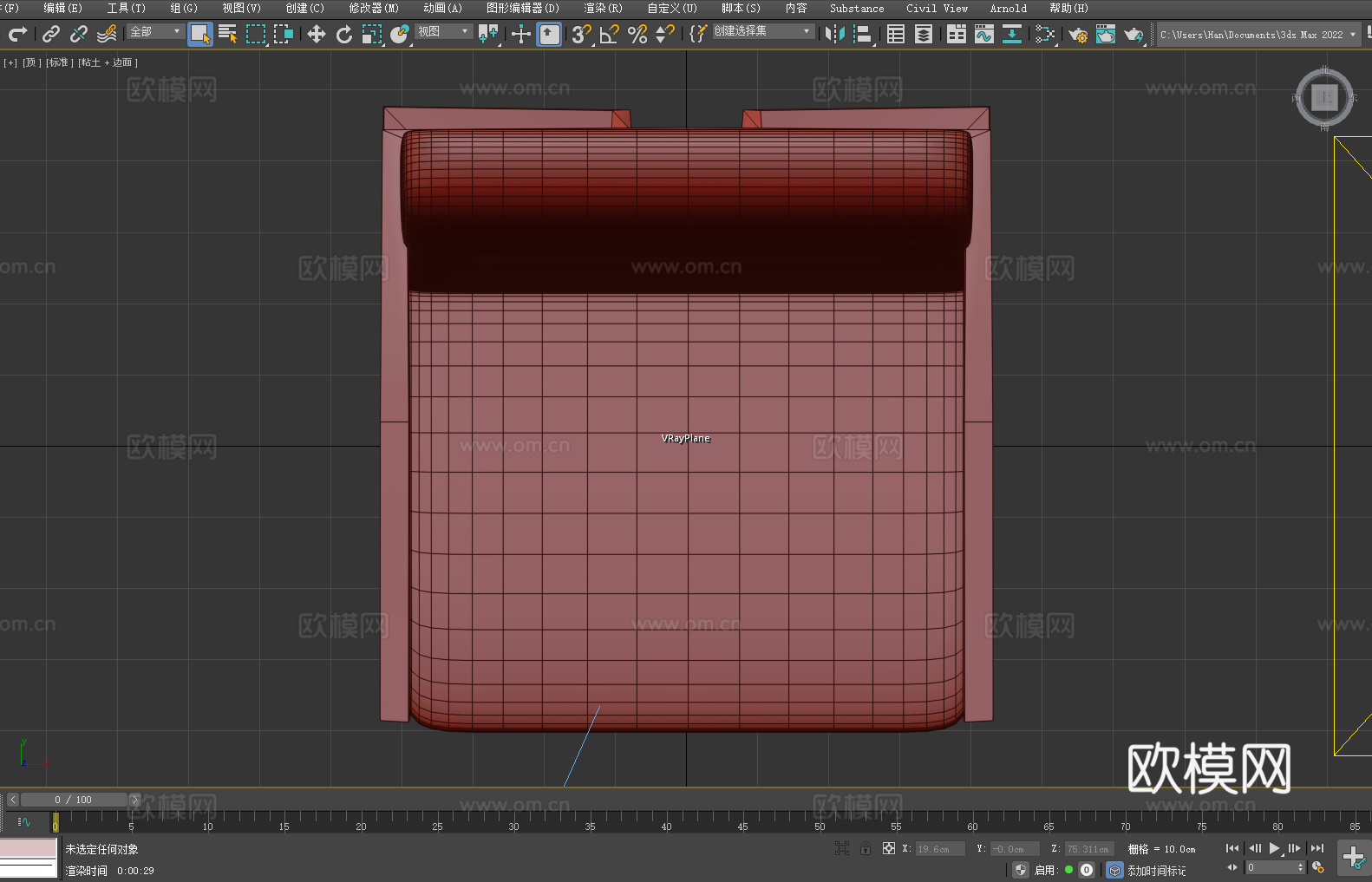Open the Select by Name list
Viewport: 1372px width, 882px height.
click(228, 34)
